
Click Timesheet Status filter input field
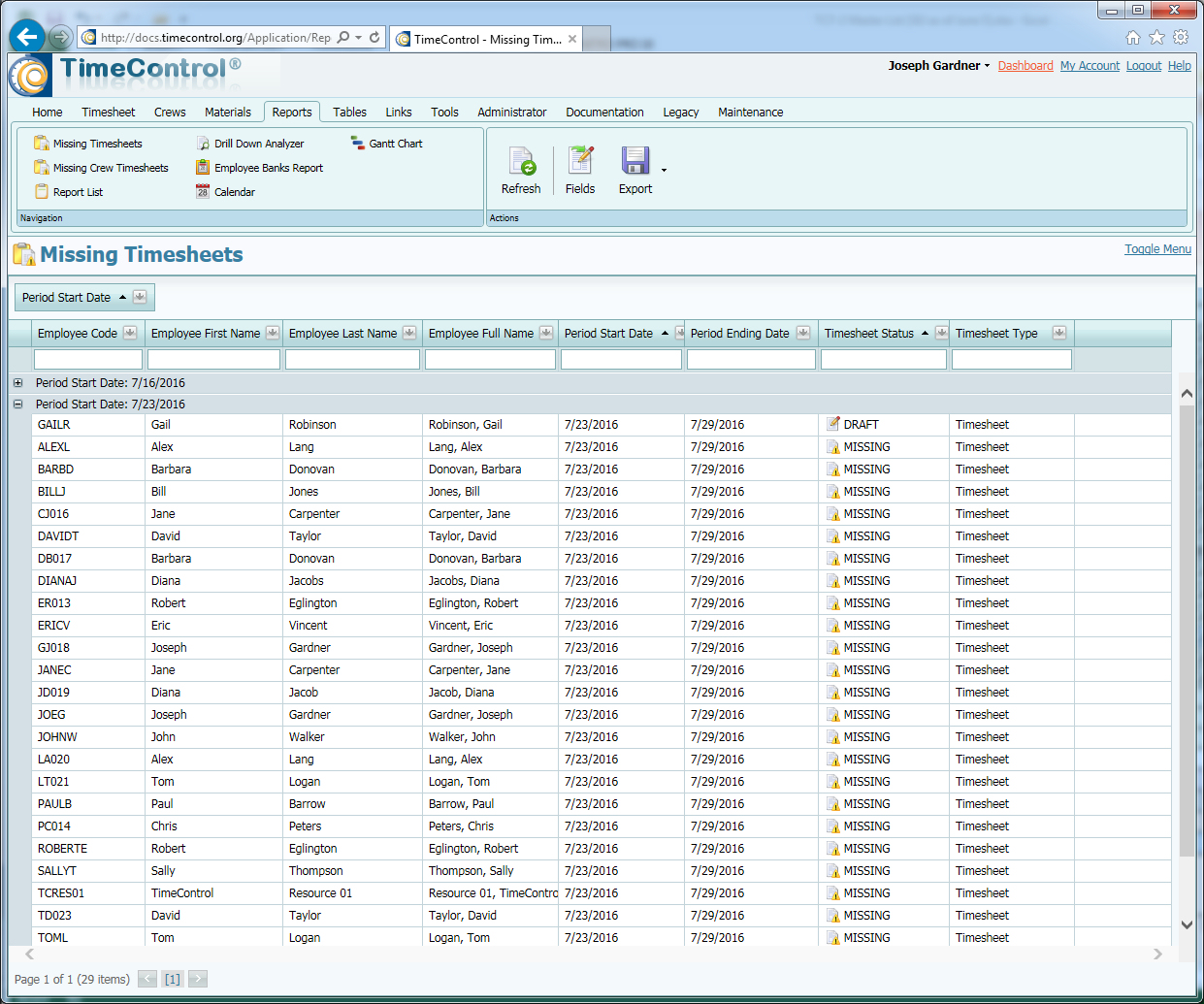click(884, 359)
